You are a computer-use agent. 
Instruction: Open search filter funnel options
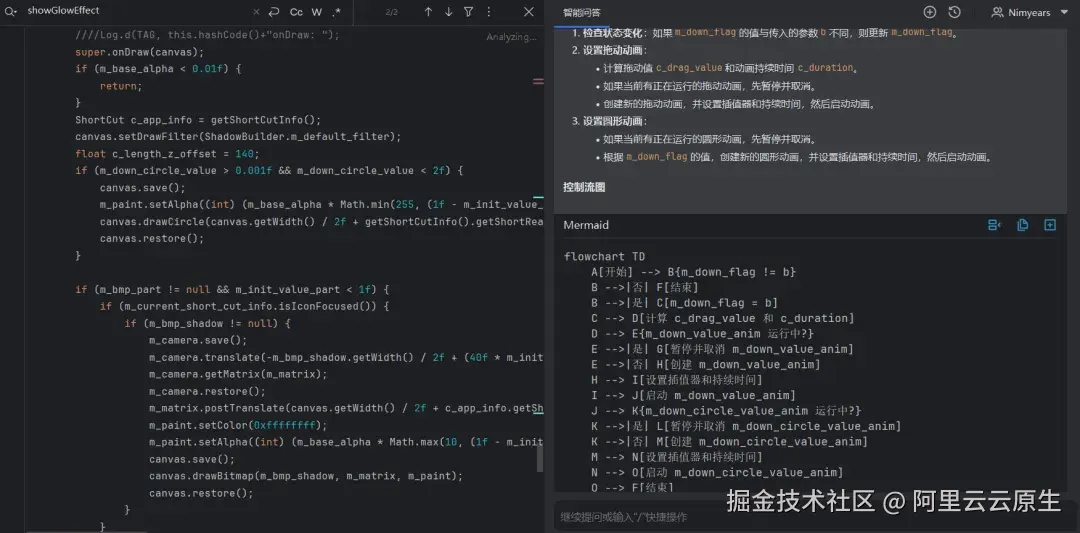pos(468,12)
